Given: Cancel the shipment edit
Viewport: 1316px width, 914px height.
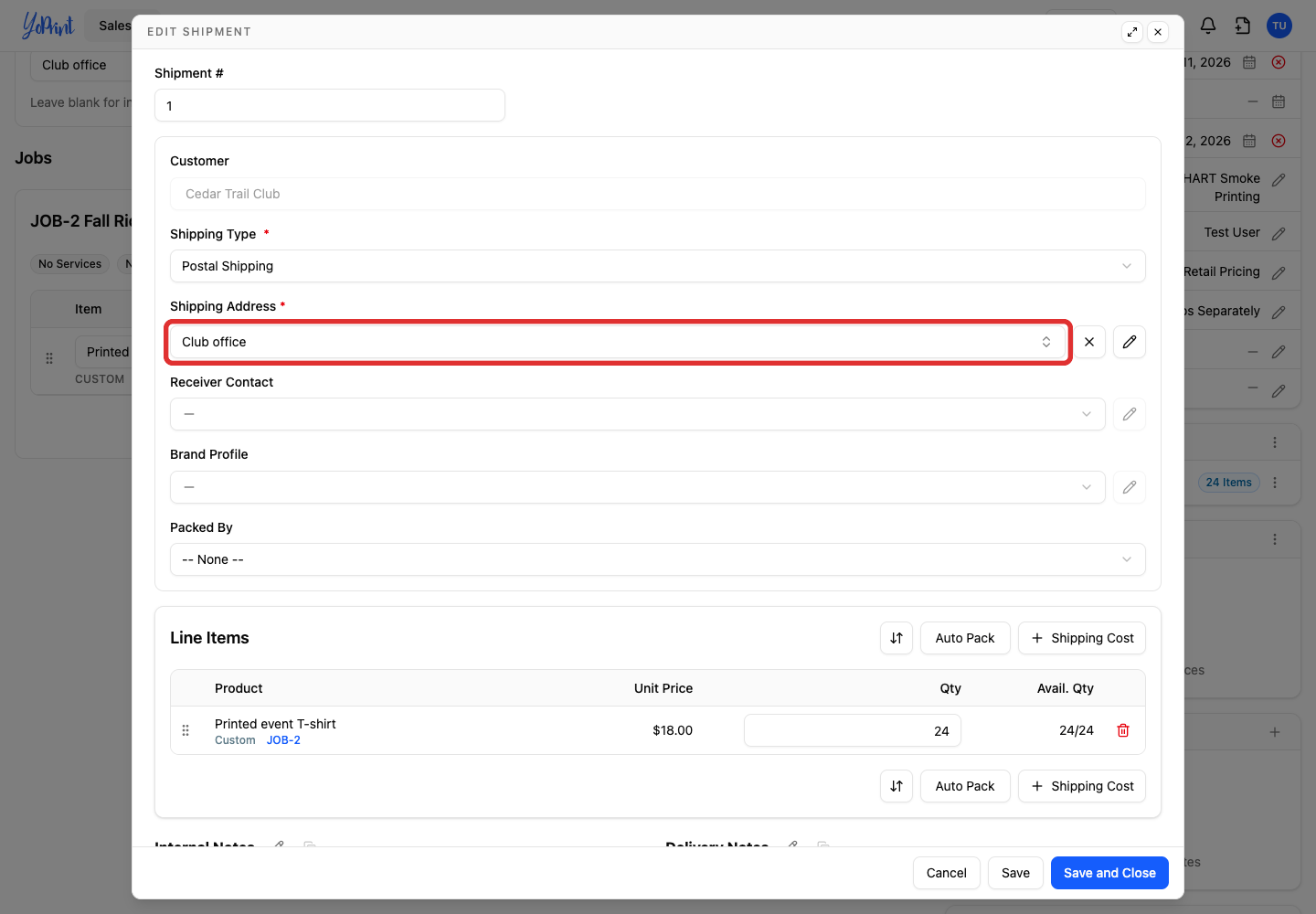Looking at the screenshot, I should [x=947, y=873].
